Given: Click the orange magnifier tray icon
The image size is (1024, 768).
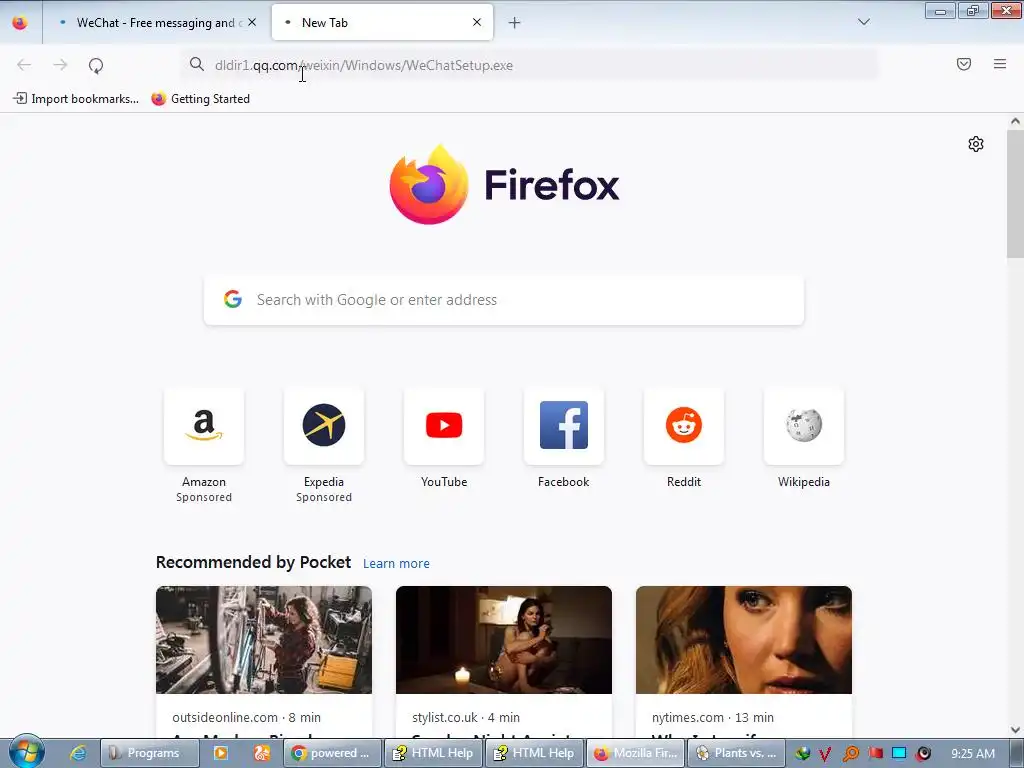Looking at the screenshot, I should click(850, 754).
